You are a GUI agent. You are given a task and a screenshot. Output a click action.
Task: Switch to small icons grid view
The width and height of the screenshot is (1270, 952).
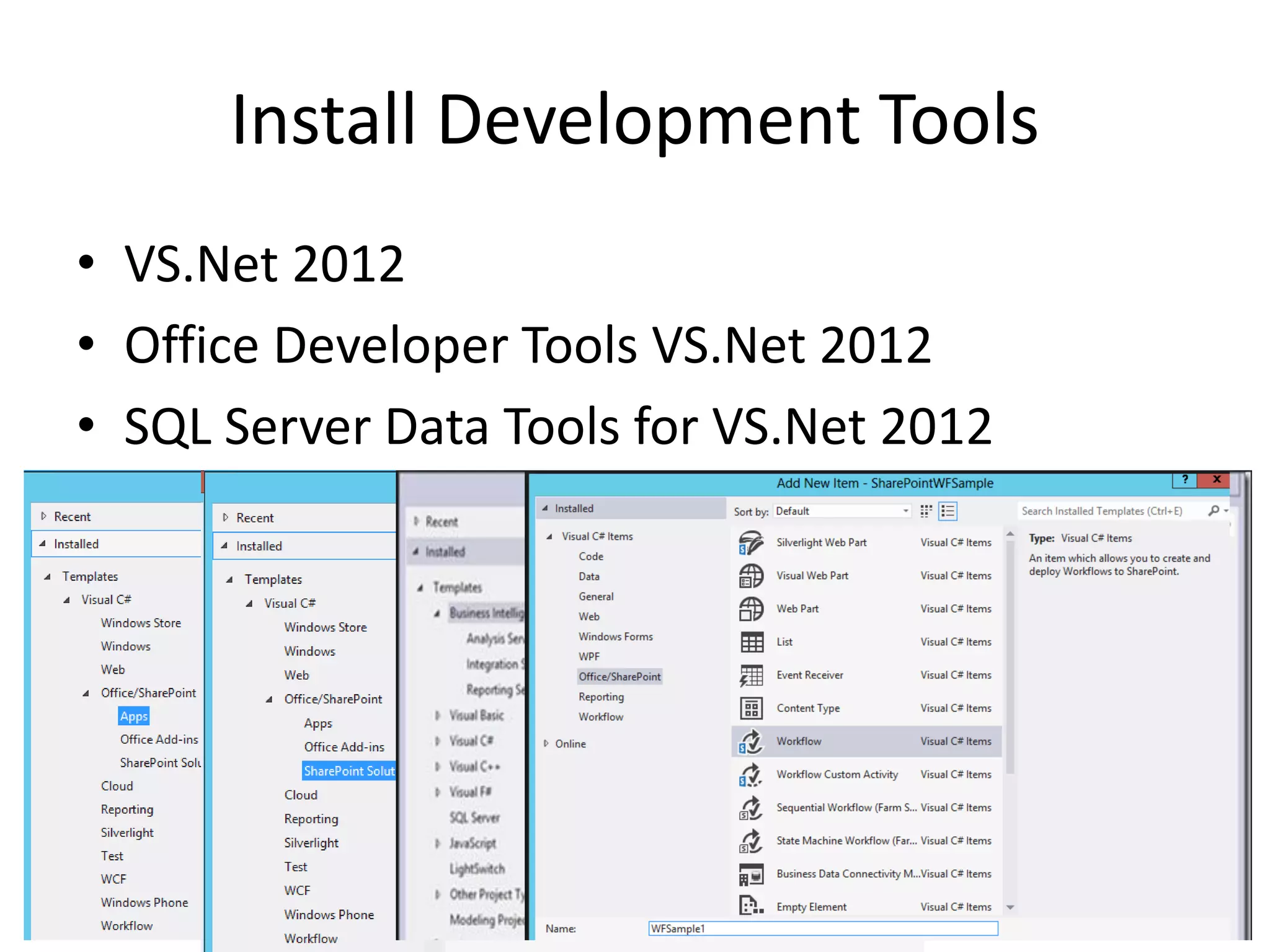click(x=926, y=511)
